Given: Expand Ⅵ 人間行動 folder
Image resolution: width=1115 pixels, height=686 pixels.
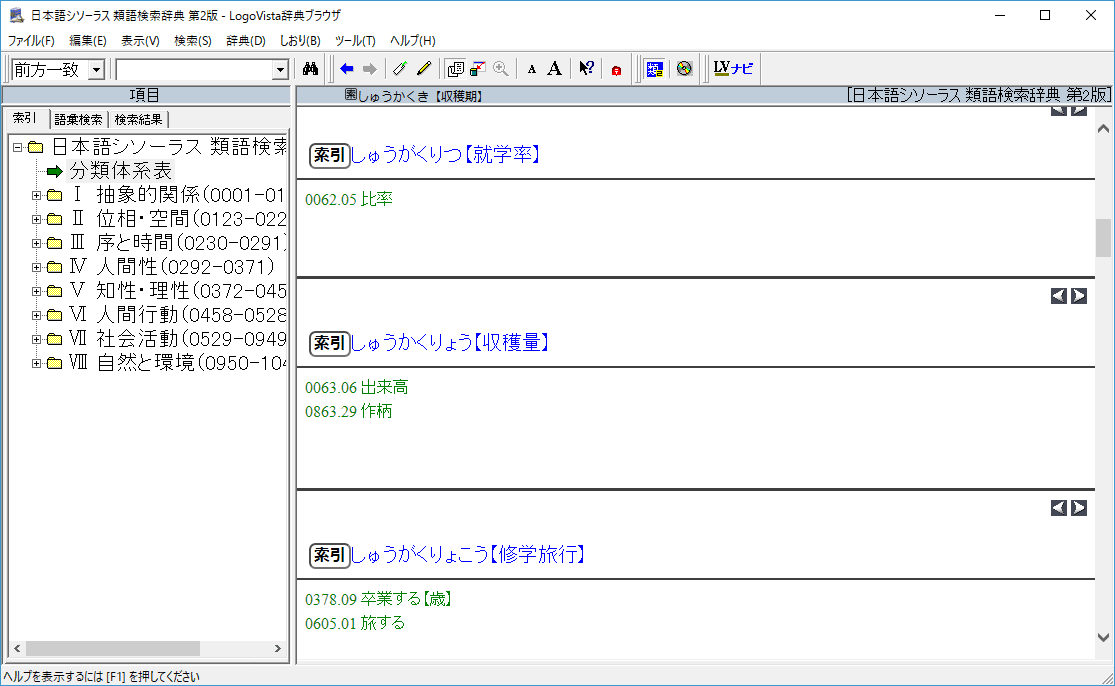Looking at the screenshot, I should click(x=36, y=315).
